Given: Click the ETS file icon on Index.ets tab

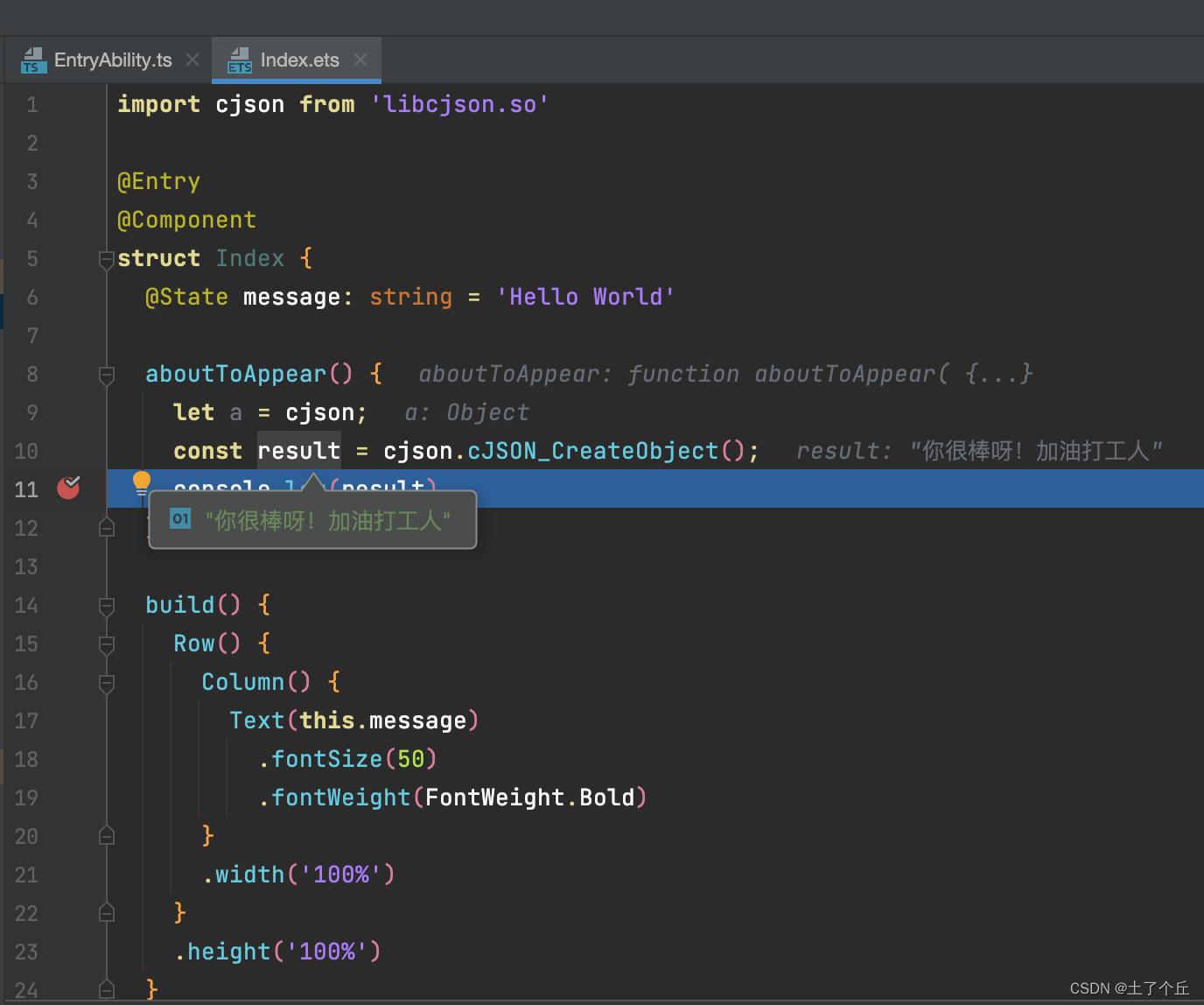Looking at the screenshot, I should (239, 60).
